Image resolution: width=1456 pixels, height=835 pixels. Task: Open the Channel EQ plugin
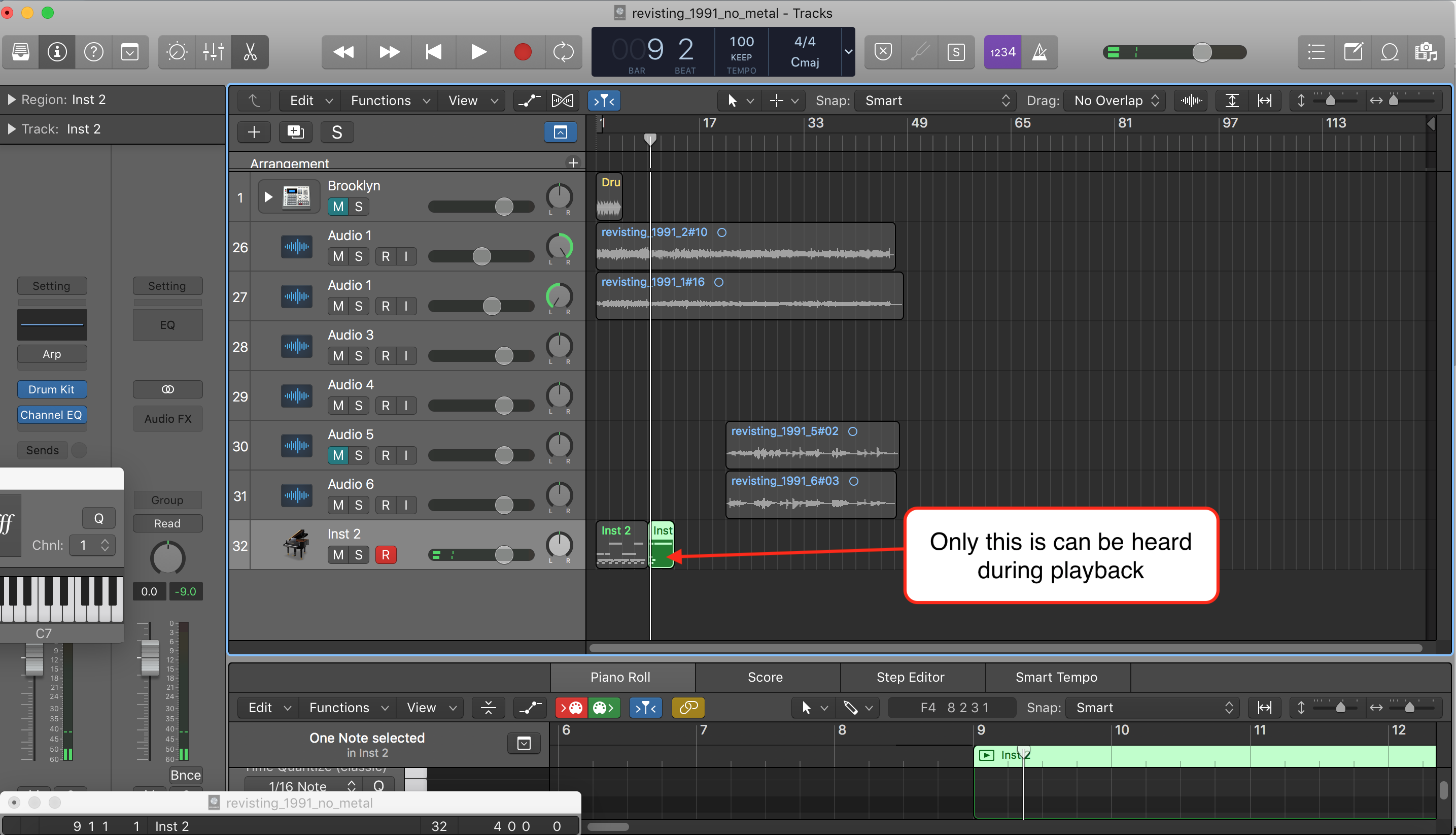pos(52,415)
